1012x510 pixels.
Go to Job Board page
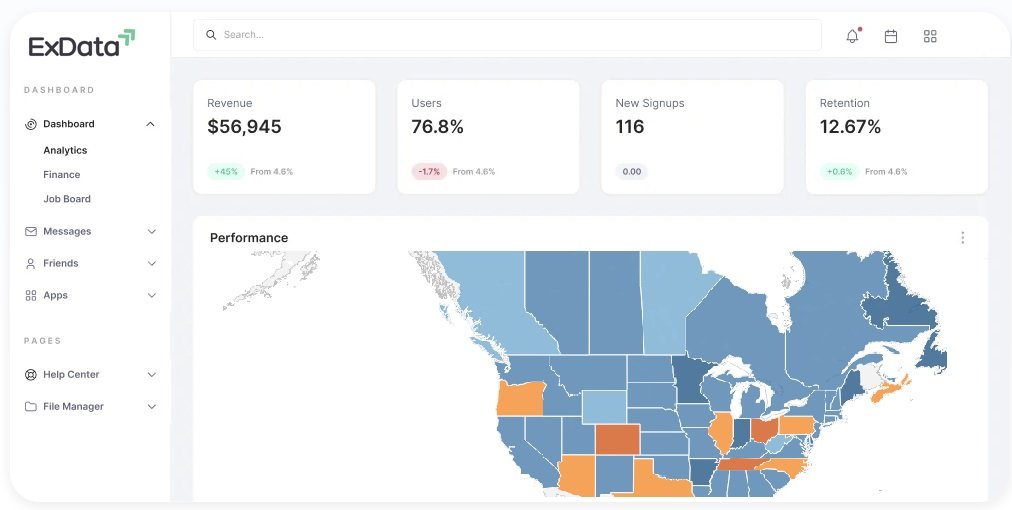pyautogui.click(x=67, y=199)
